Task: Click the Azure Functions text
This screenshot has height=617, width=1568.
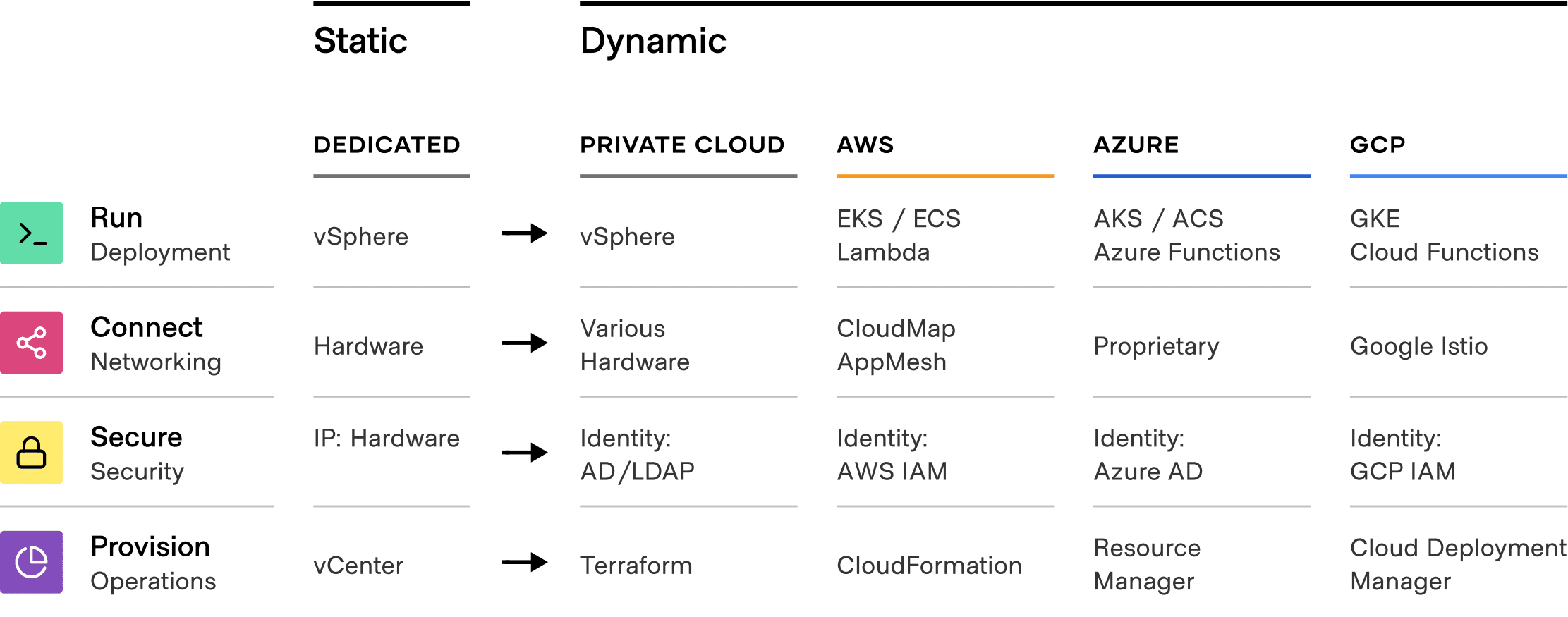Action: click(x=1186, y=252)
